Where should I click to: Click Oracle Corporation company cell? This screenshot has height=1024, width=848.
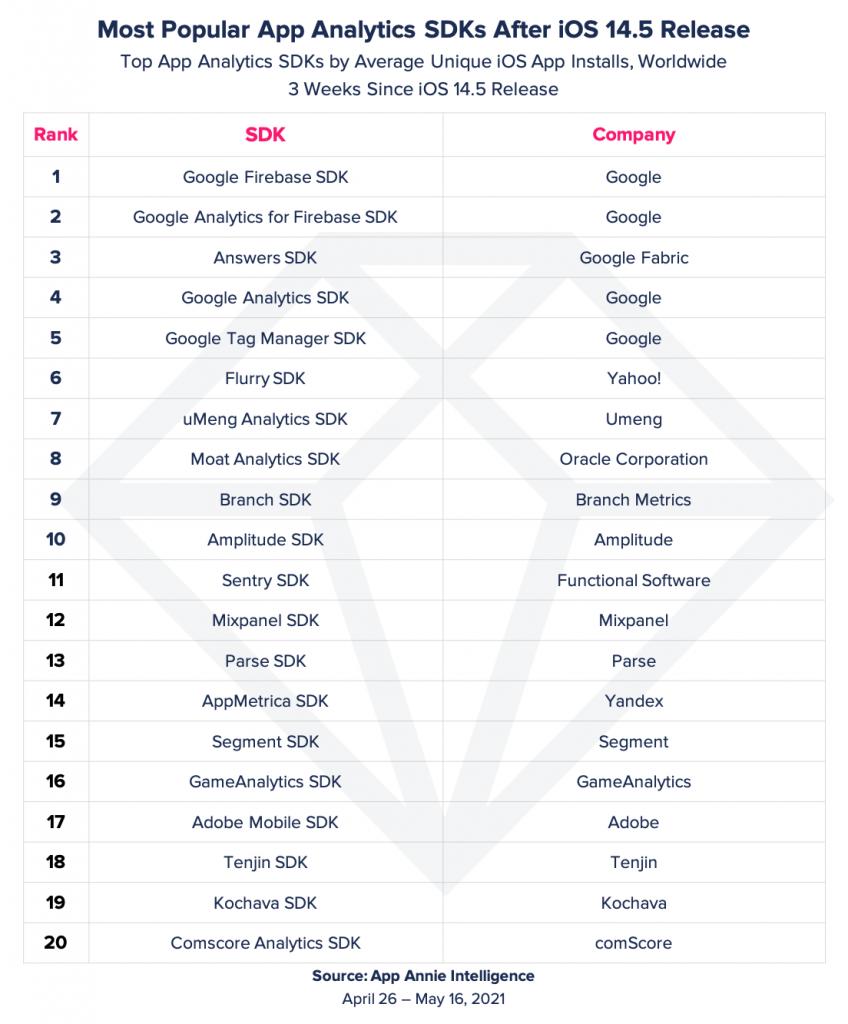tap(634, 459)
